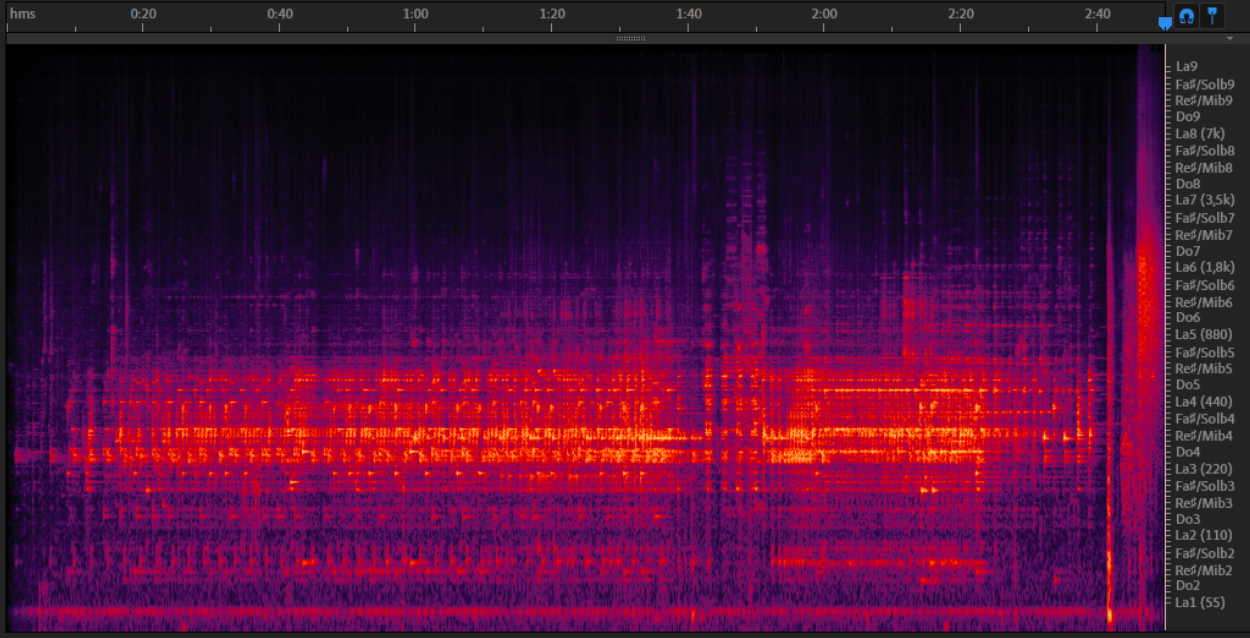The height and width of the screenshot is (638, 1250).
Task: Click the 0:40 mark on the timeline
Action: [279, 14]
